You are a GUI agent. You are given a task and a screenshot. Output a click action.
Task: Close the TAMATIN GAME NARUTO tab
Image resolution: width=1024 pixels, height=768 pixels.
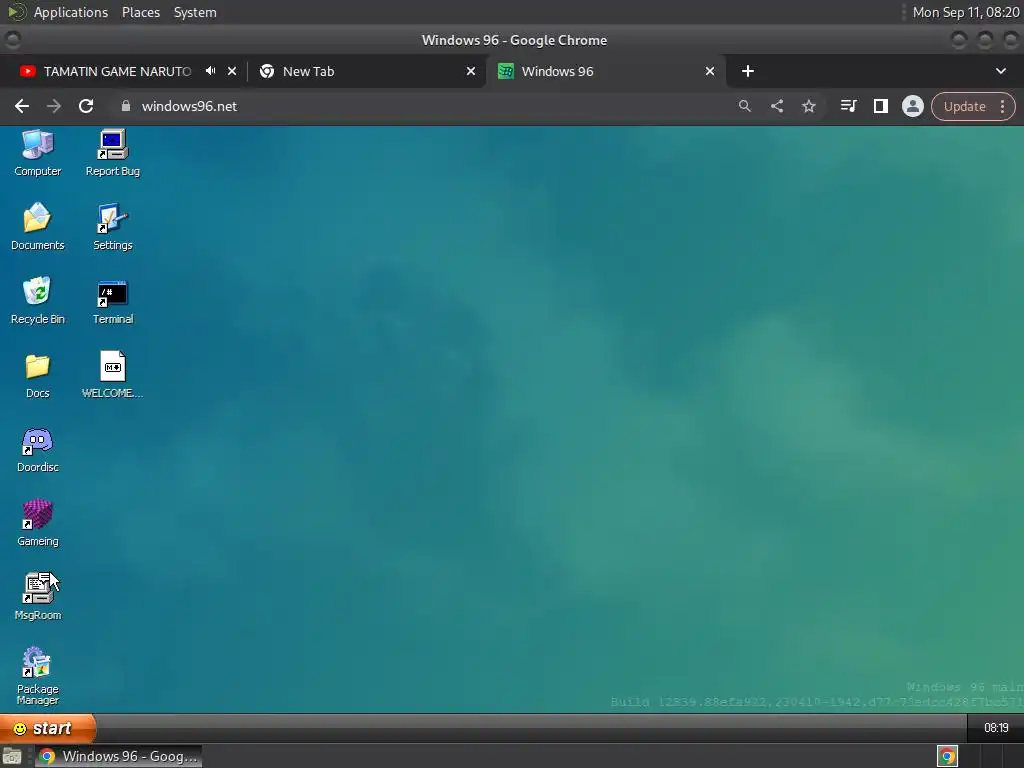pyautogui.click(x=232, y=71)
